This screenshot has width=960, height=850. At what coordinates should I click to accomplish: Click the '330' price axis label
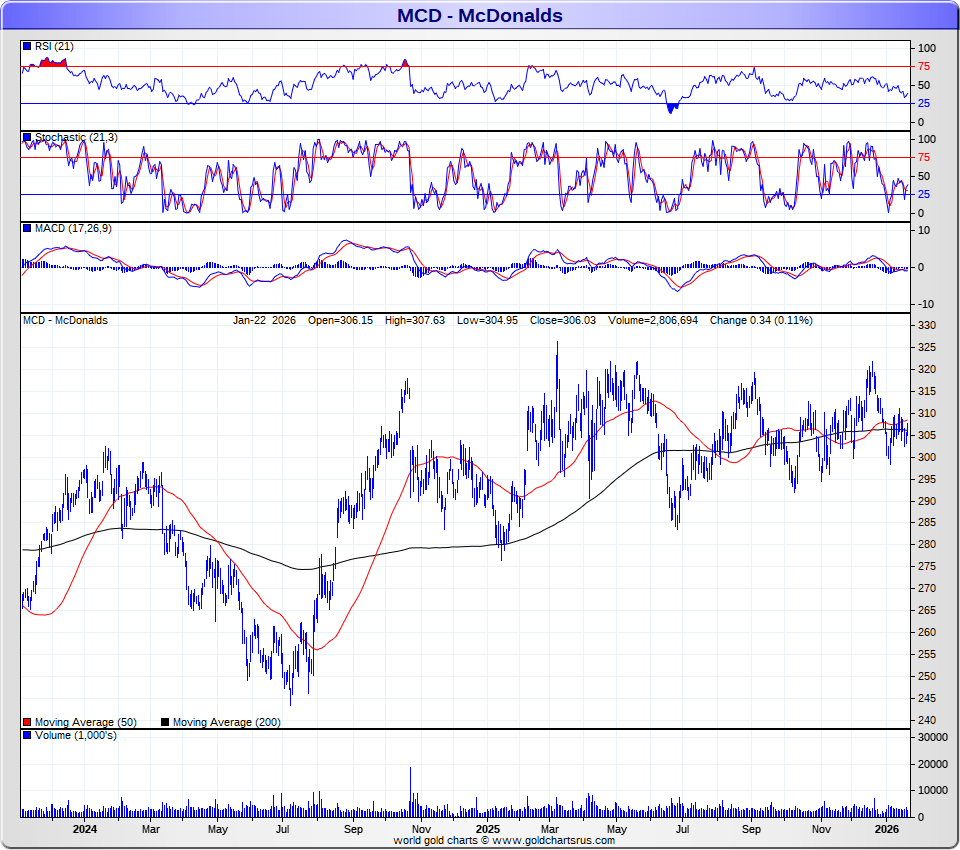point(927,325)
